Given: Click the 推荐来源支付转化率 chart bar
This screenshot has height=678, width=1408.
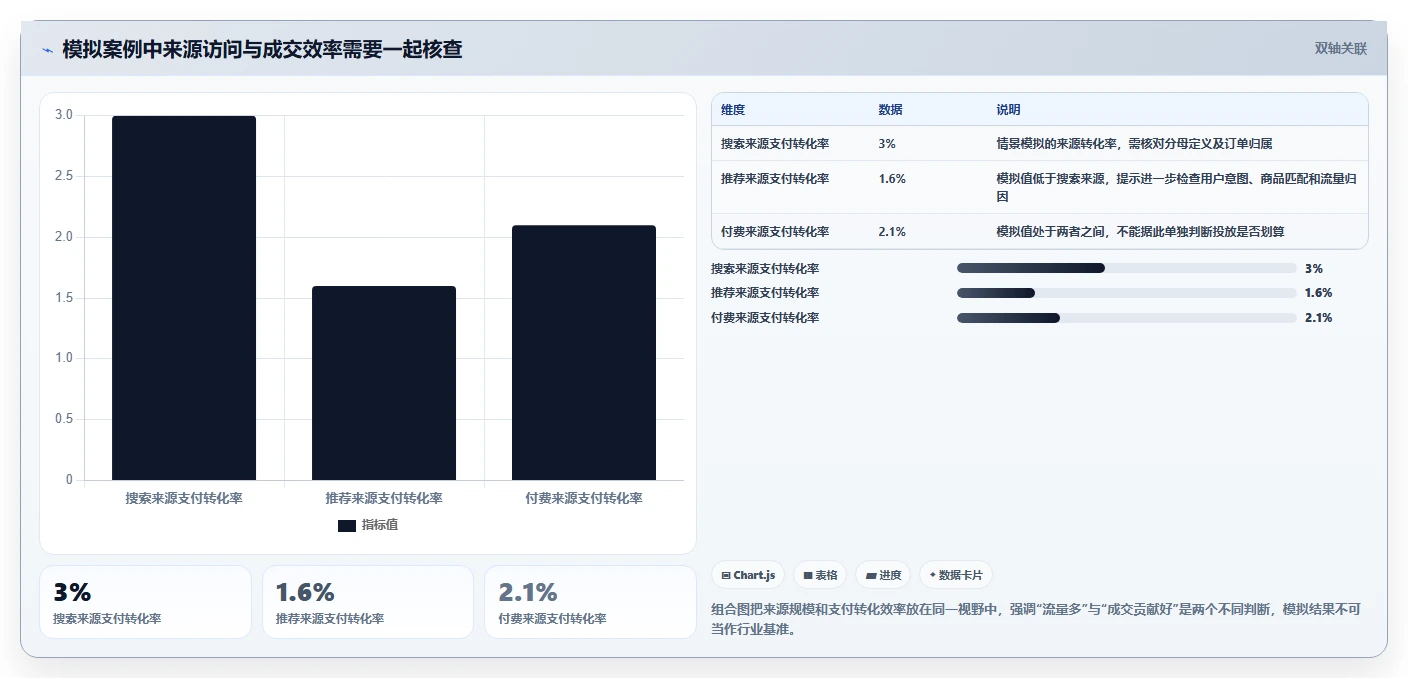Looking at the screenshot, I should point(384,383).
